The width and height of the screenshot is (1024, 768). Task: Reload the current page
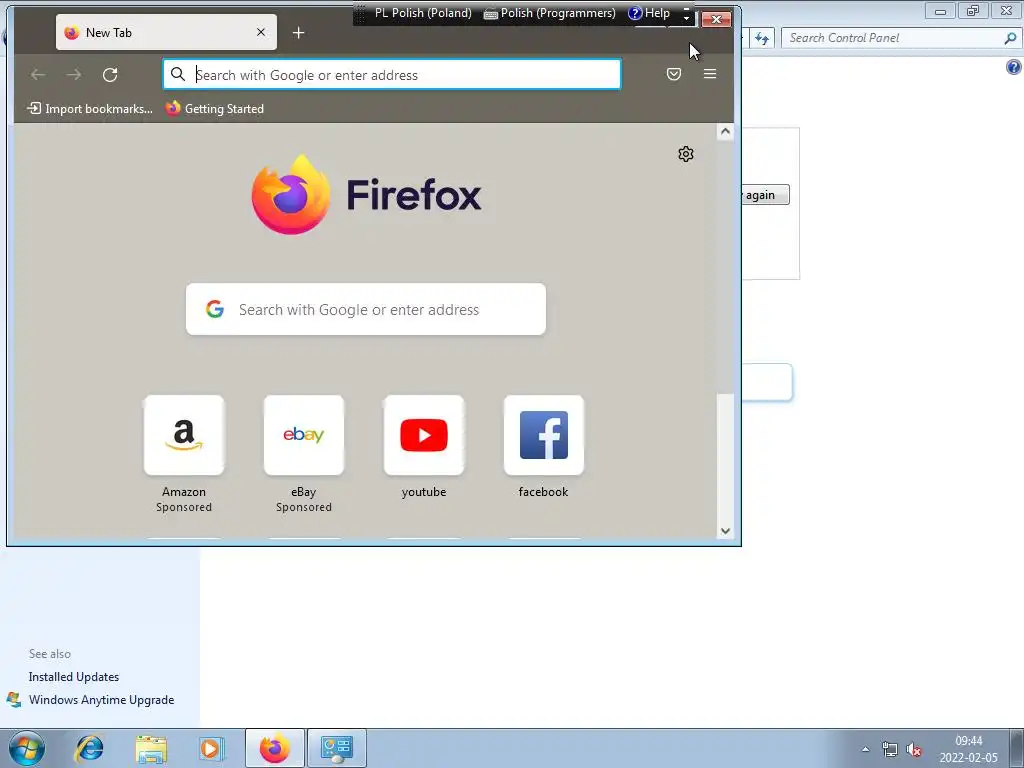110,74
